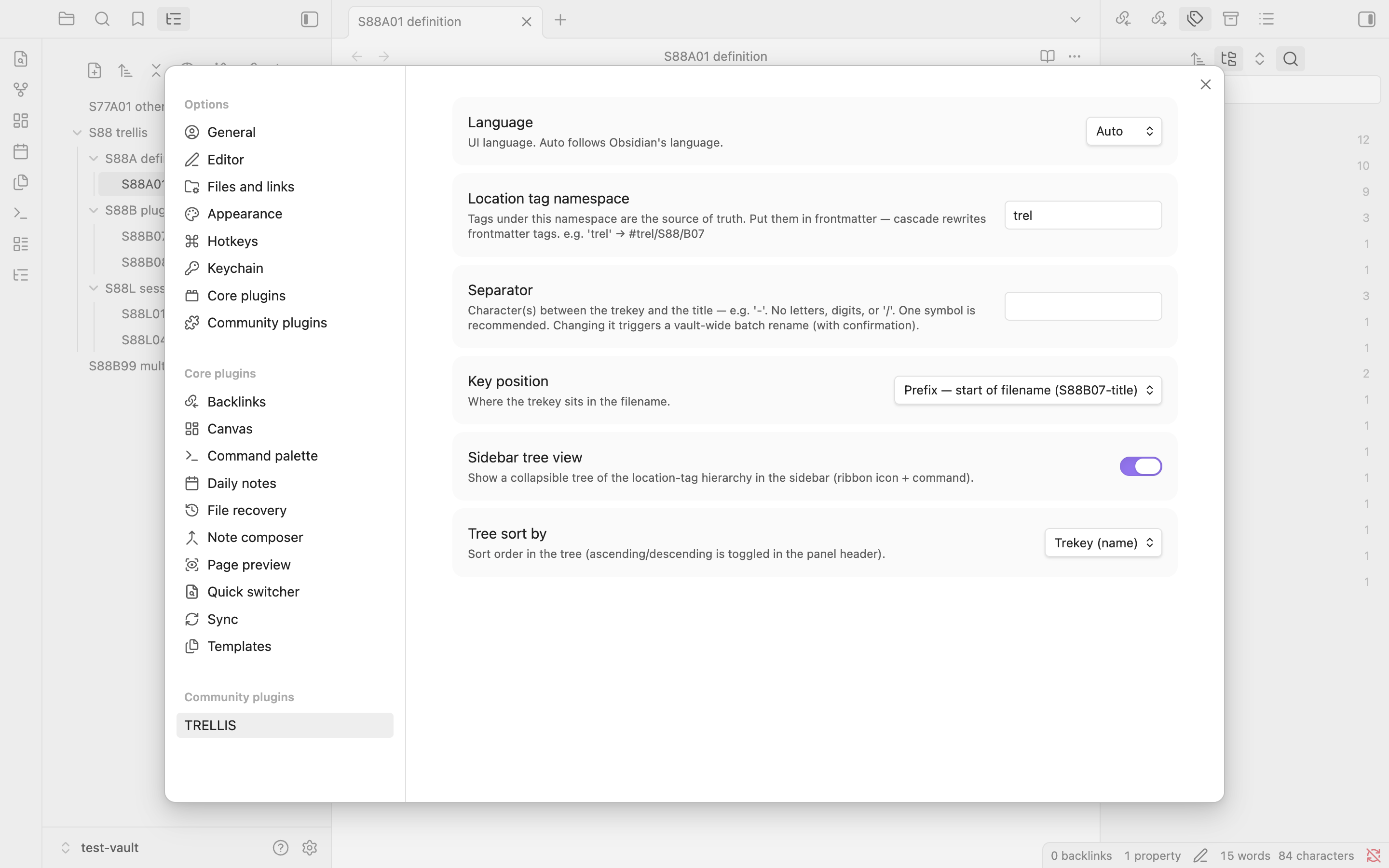Open the tab list chevron dropdown
1389x868 pixels.
point(1075,19)
